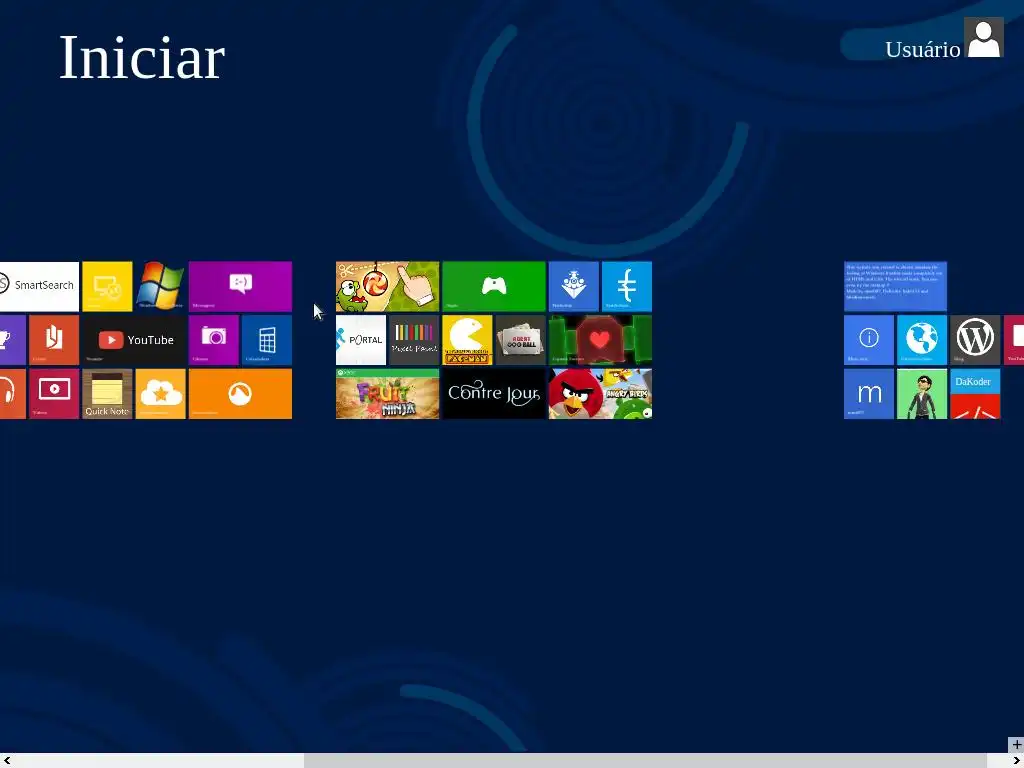Open the green tile with red heart
The height and width of the screenshot is (768, 1024).
pos(600,340)
